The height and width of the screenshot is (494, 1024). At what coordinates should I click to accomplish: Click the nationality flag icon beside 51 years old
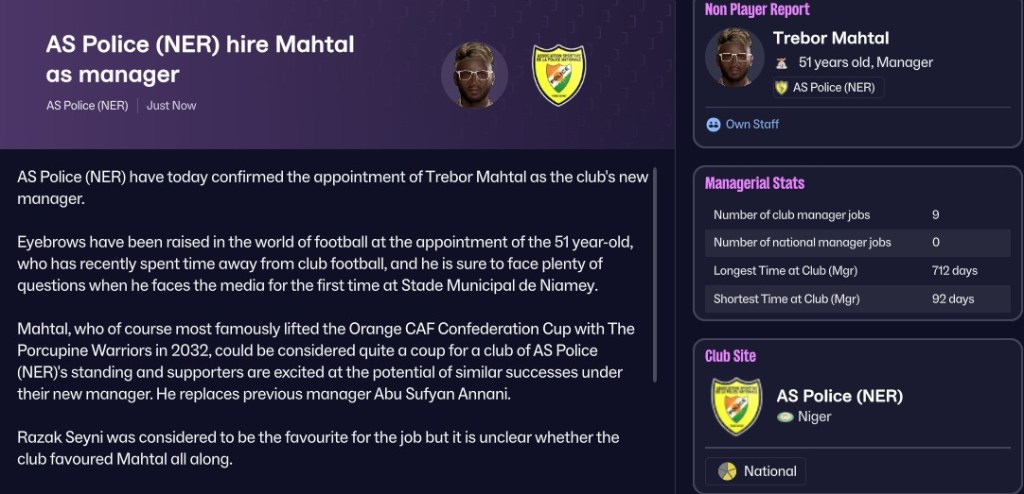point(781,63)
